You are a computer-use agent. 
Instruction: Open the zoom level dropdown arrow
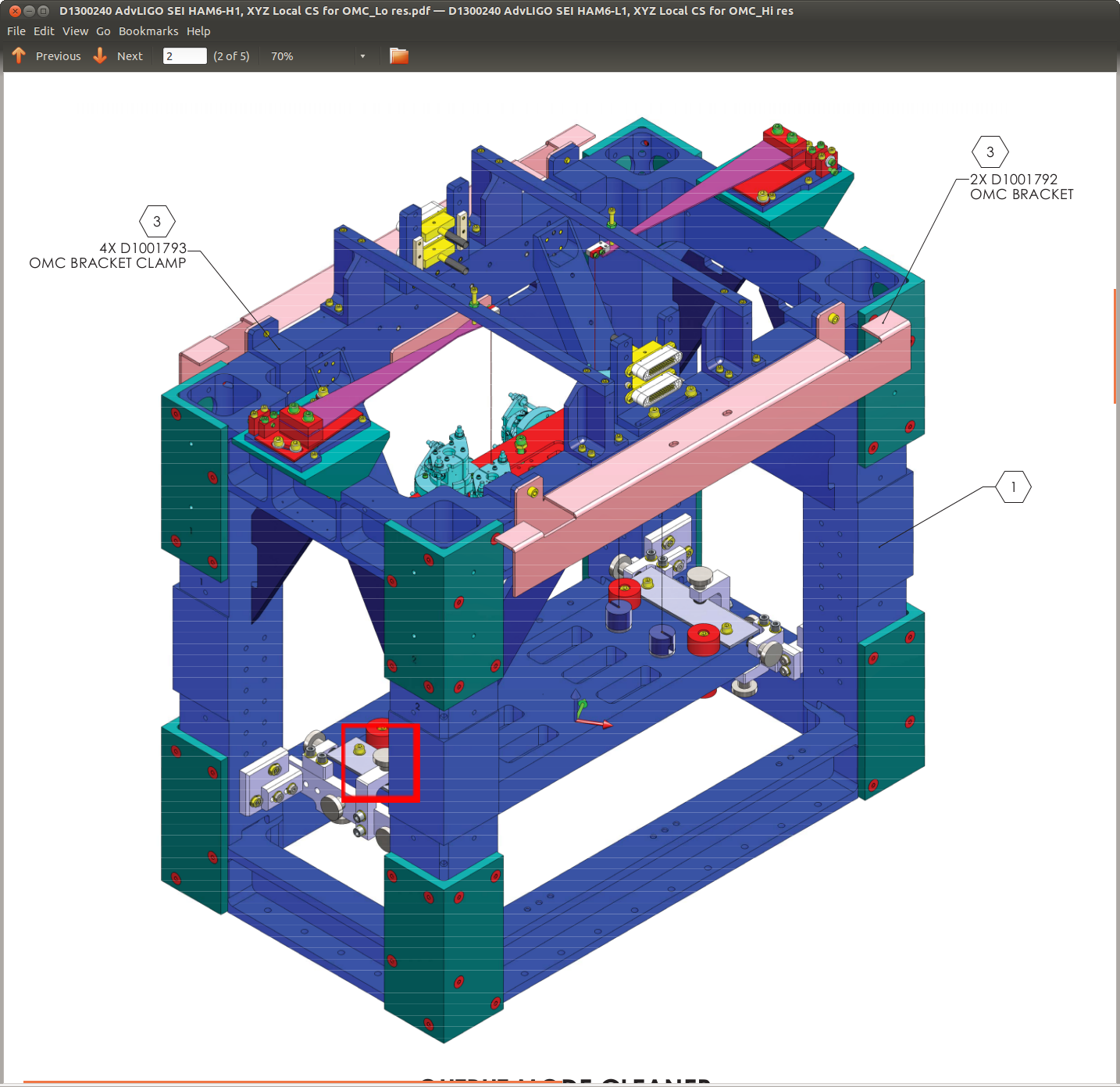[362, 56]
